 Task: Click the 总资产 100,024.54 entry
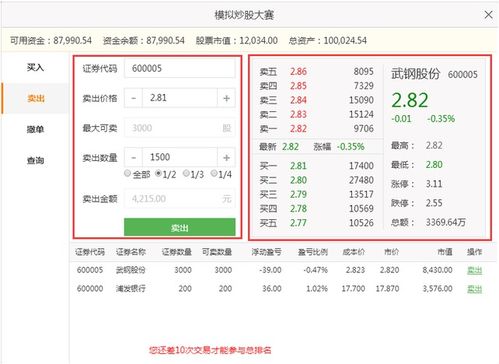pos(328,41)
